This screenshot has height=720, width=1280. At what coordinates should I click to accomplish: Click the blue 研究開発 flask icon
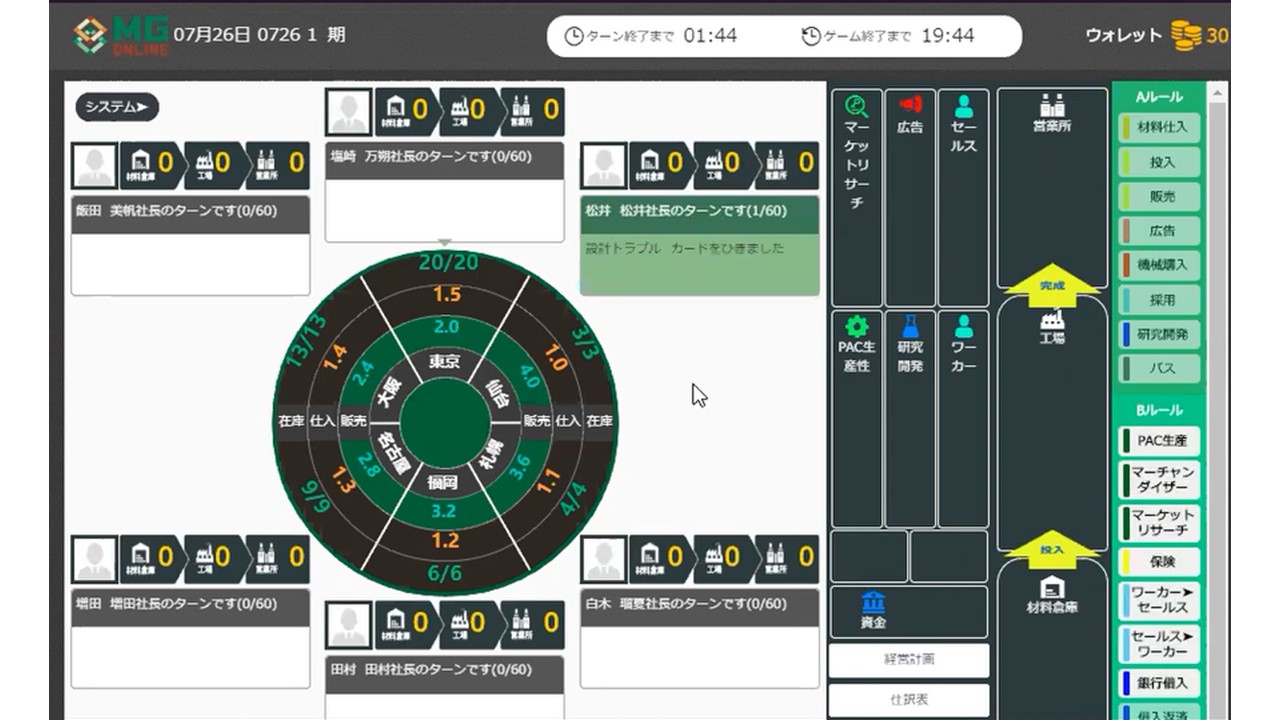(910, 326)
